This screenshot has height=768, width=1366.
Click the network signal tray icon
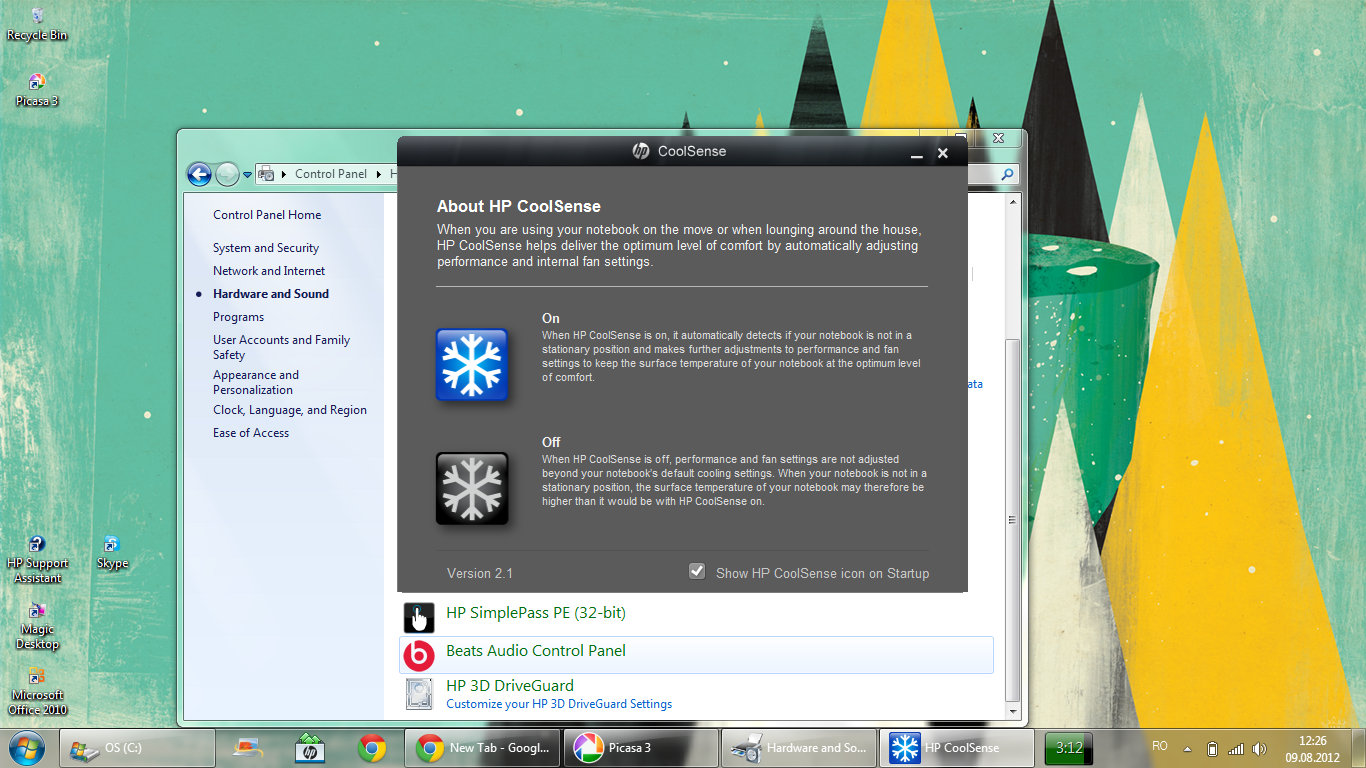tap(1236, 748)
